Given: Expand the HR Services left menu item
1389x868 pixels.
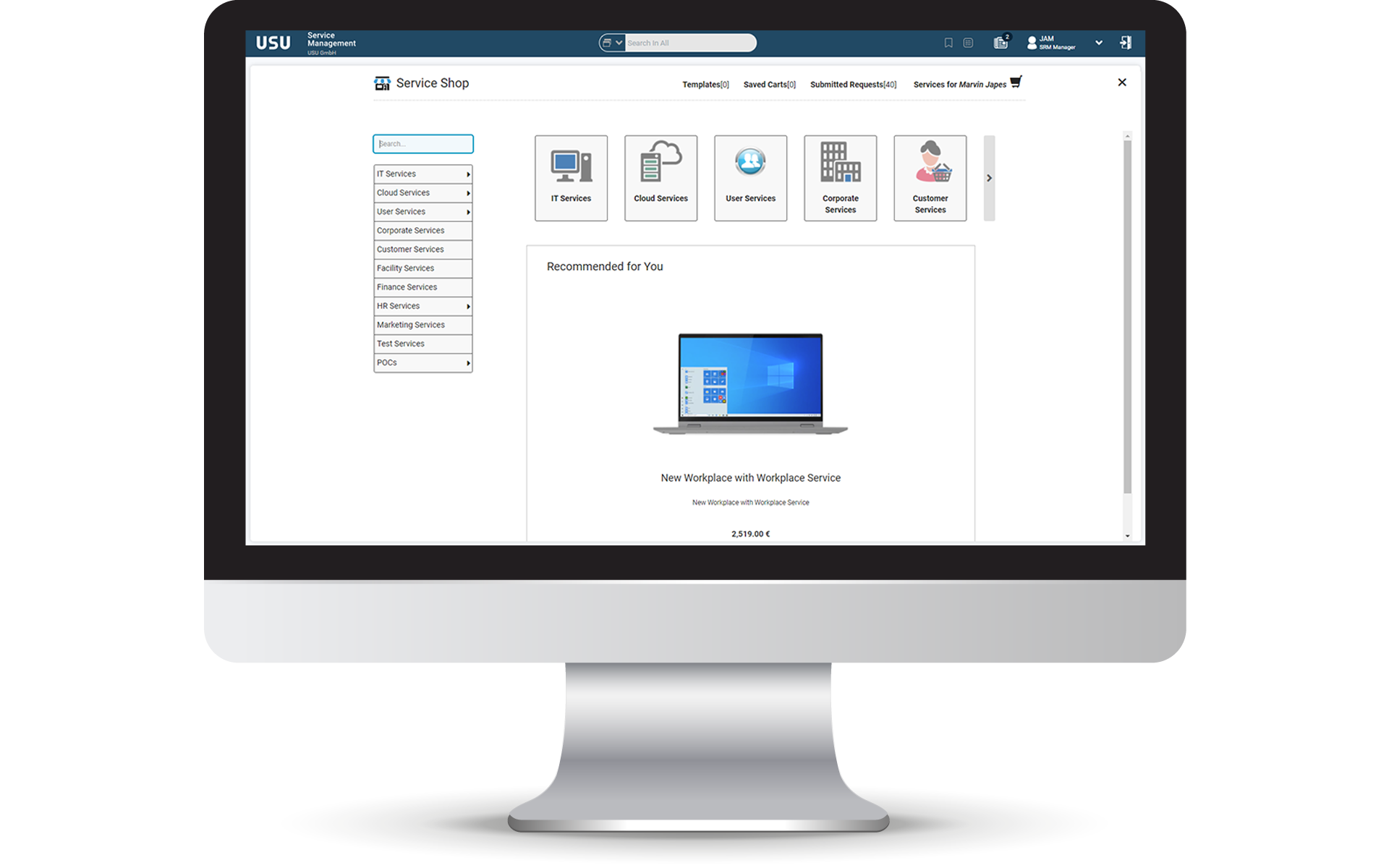Looking at the screenshot, I should (469, 306).
